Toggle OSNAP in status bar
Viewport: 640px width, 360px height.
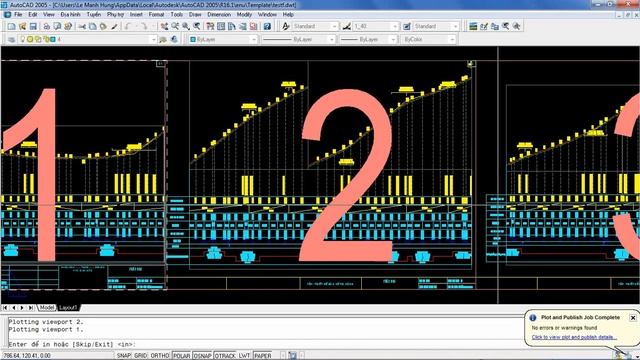(202, 356)
